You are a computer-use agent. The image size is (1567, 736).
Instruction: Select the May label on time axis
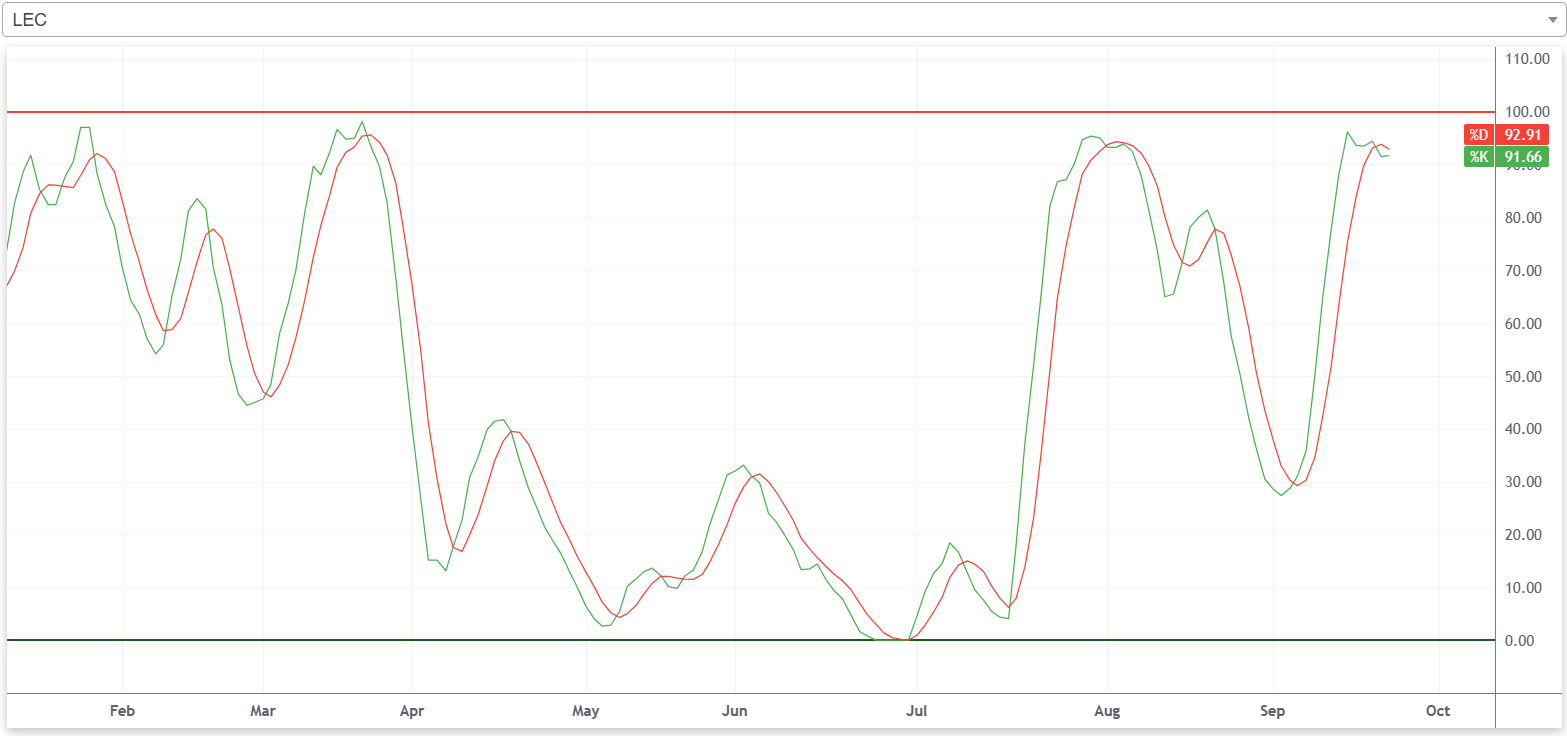(x=585, y=711)
